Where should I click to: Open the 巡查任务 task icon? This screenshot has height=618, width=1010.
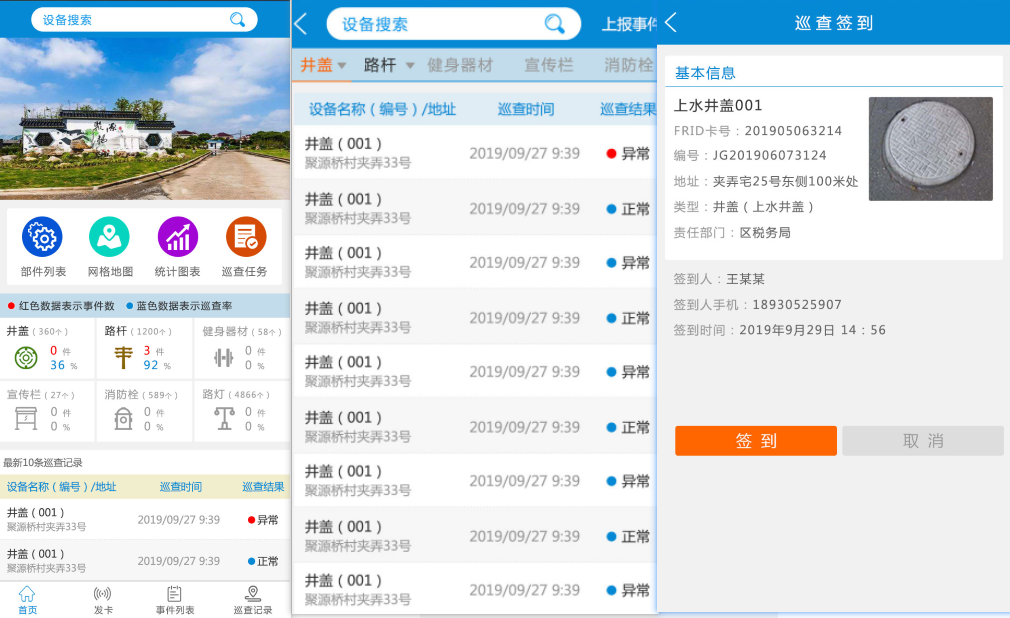tap(246, 237)
